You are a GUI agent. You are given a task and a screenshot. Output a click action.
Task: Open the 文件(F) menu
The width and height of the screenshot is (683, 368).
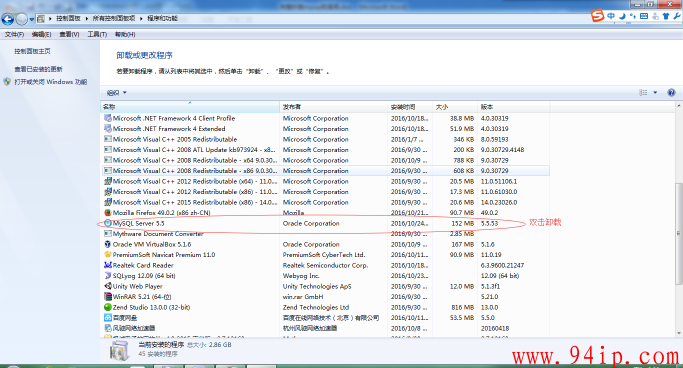14,34
